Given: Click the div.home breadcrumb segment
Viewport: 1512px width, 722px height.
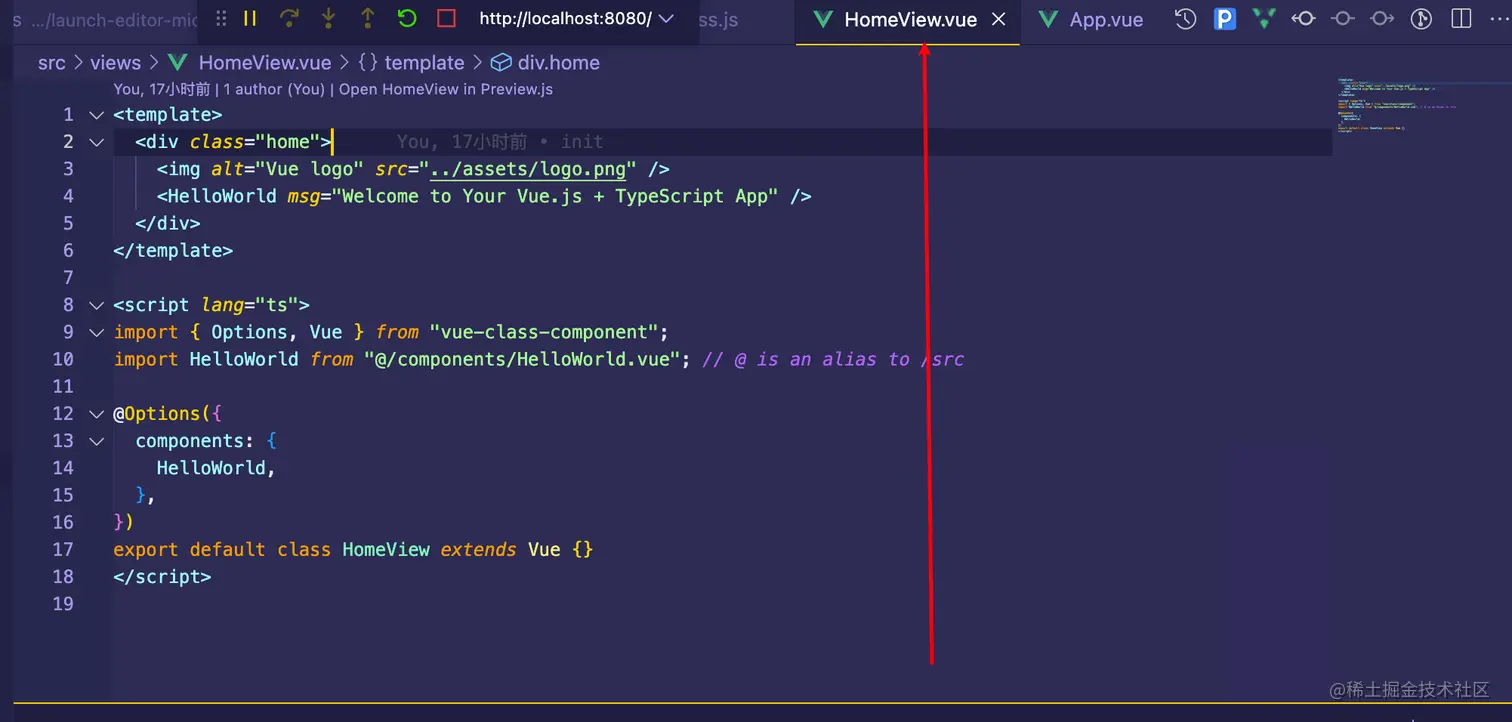Looking at the screenshot, I should (559, 63).
